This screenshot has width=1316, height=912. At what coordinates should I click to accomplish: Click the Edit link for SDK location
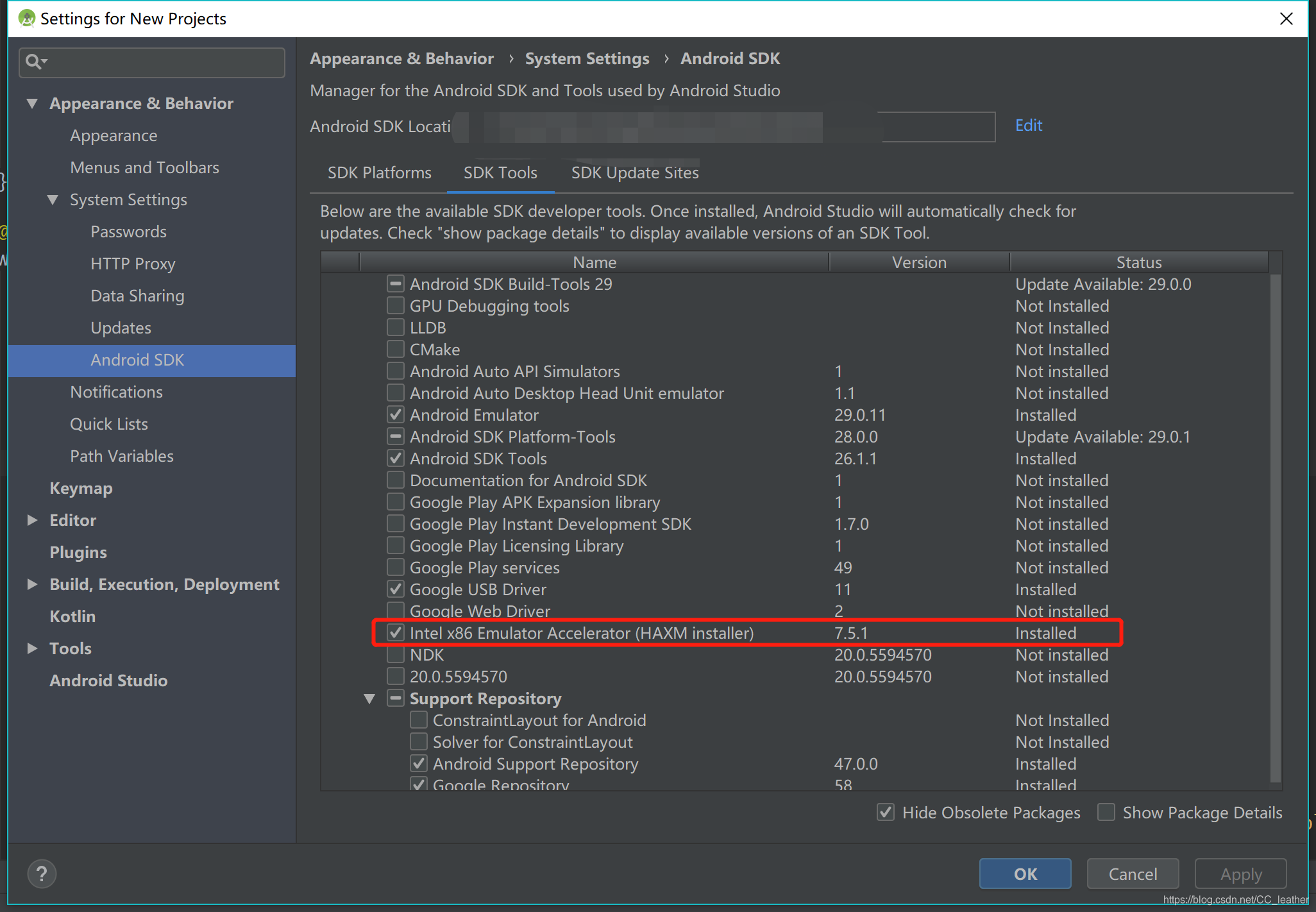[1028, 125]
